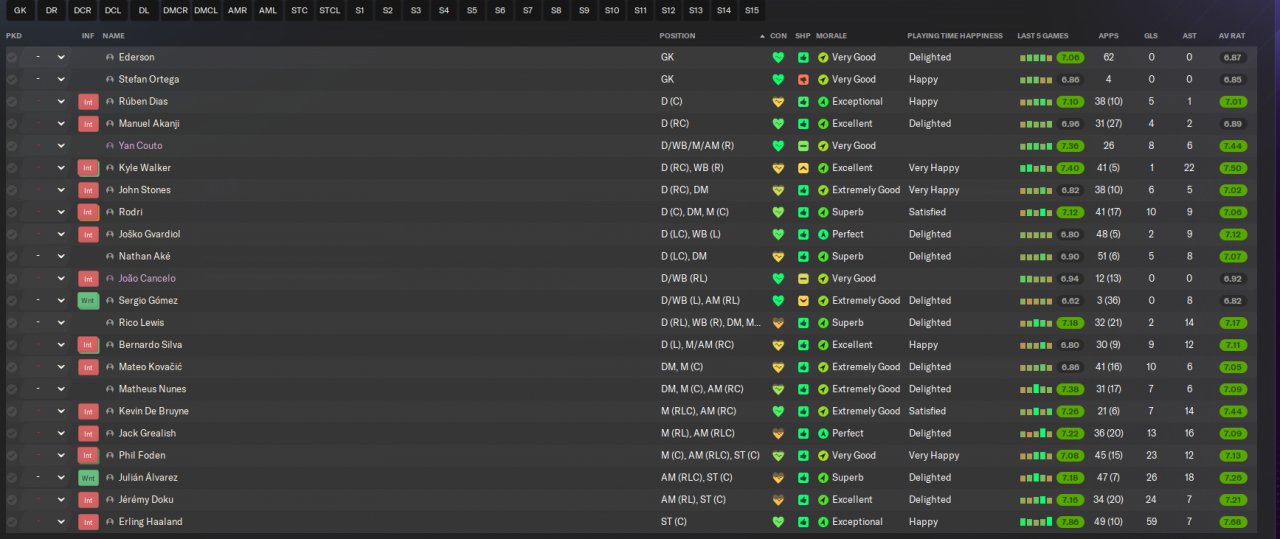Toggle the picked checkmark for Ederson
Viewport: 1280px width, 539px height.
point(12,57)
